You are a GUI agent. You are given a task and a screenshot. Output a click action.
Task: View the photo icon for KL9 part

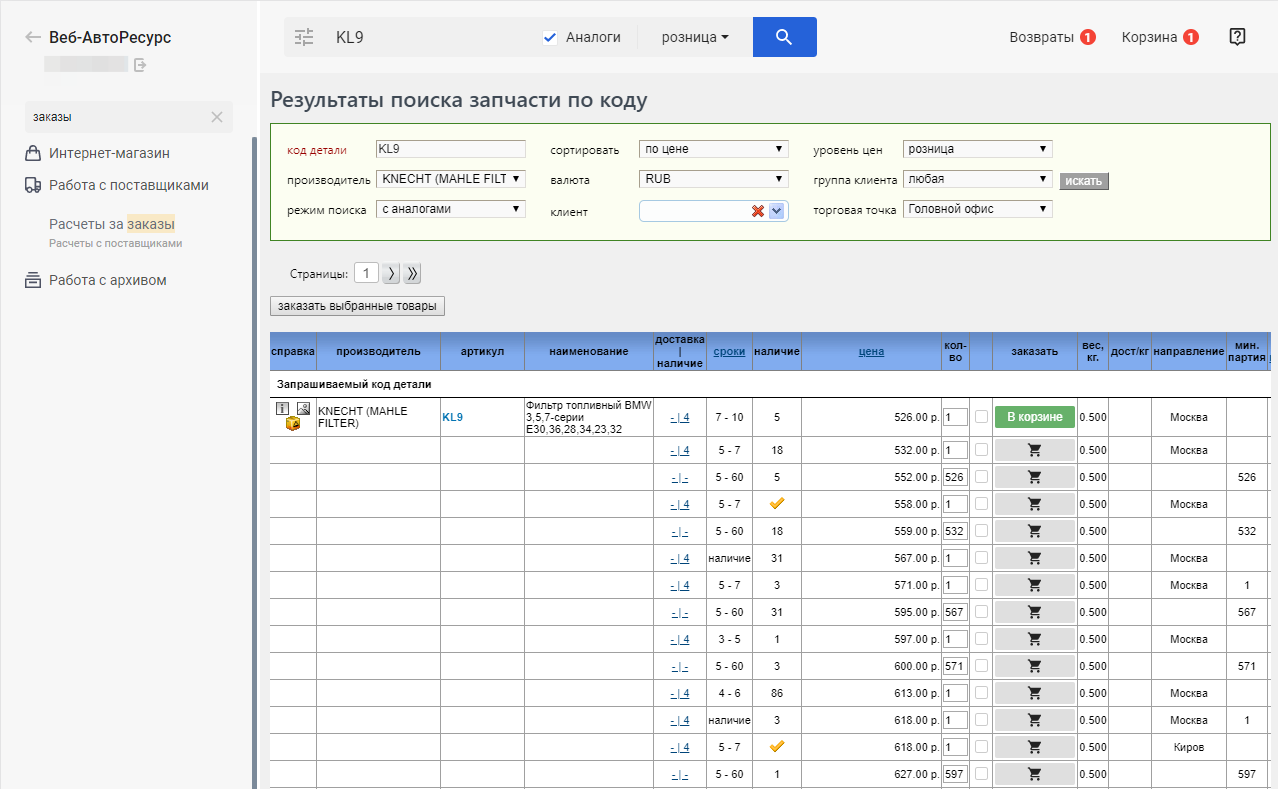click(x=302, y=408)
